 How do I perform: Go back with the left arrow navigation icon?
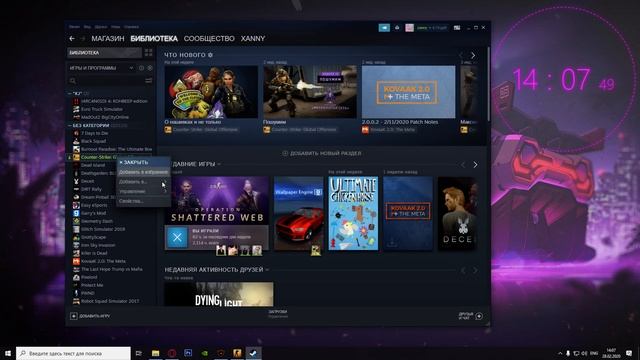click(72, 38)
